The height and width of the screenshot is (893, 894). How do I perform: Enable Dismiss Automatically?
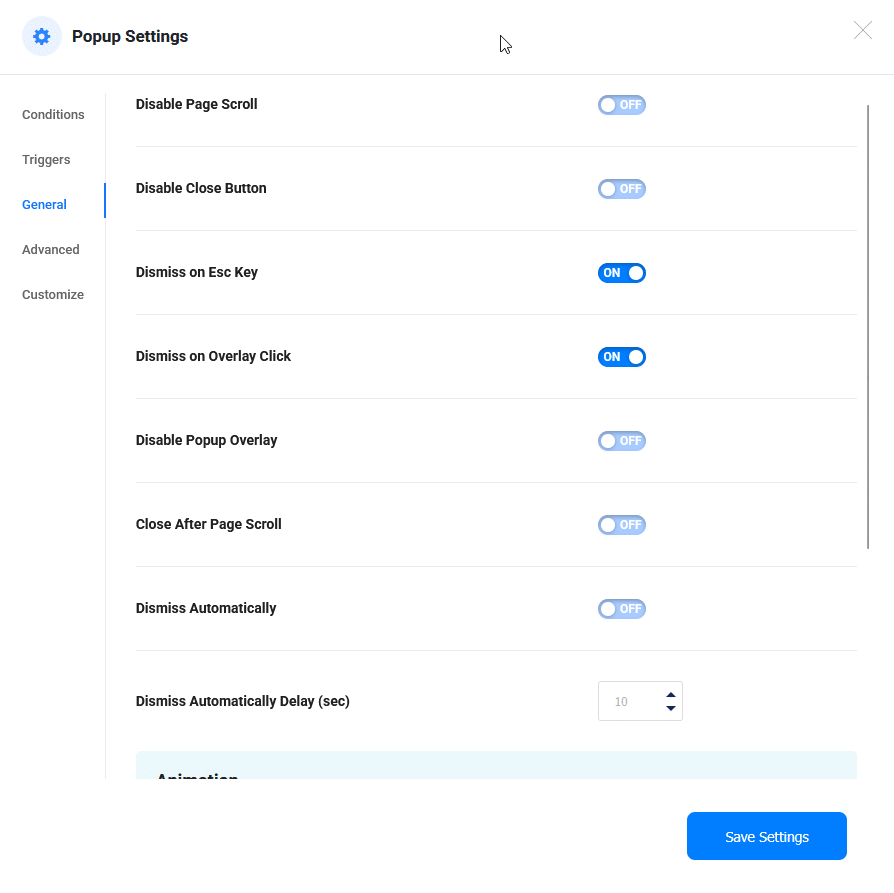[x=621, y=608]
